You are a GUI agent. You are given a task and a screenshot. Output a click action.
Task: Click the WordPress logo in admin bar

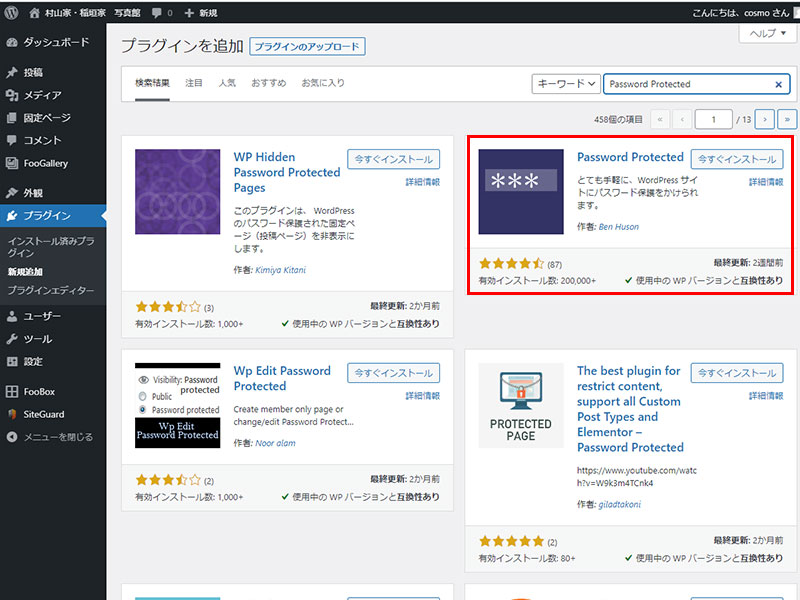12,13
